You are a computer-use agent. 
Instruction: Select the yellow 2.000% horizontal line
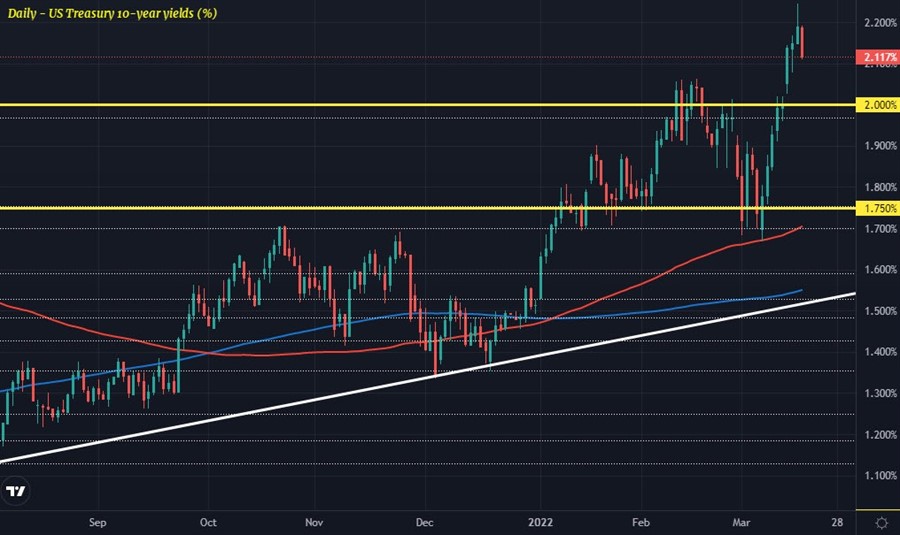(x=300, y=105)
